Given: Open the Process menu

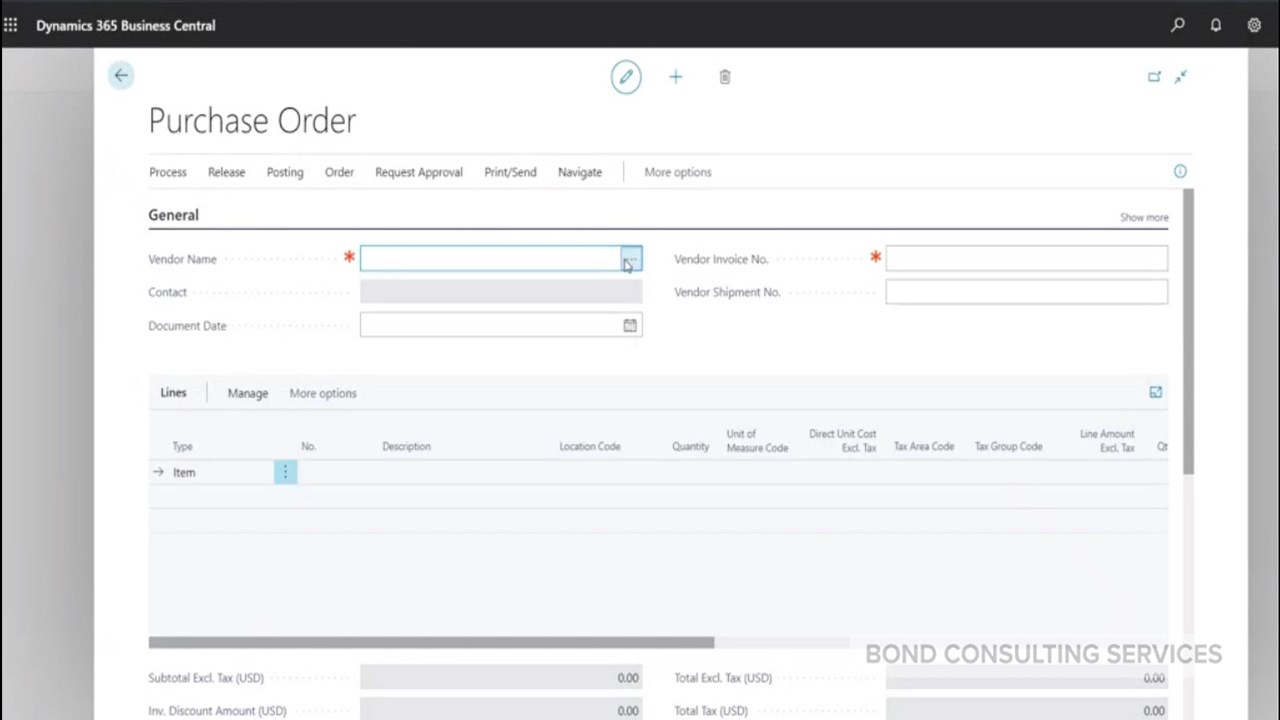Looking at the screenshot, I should [x=168, y=172].
